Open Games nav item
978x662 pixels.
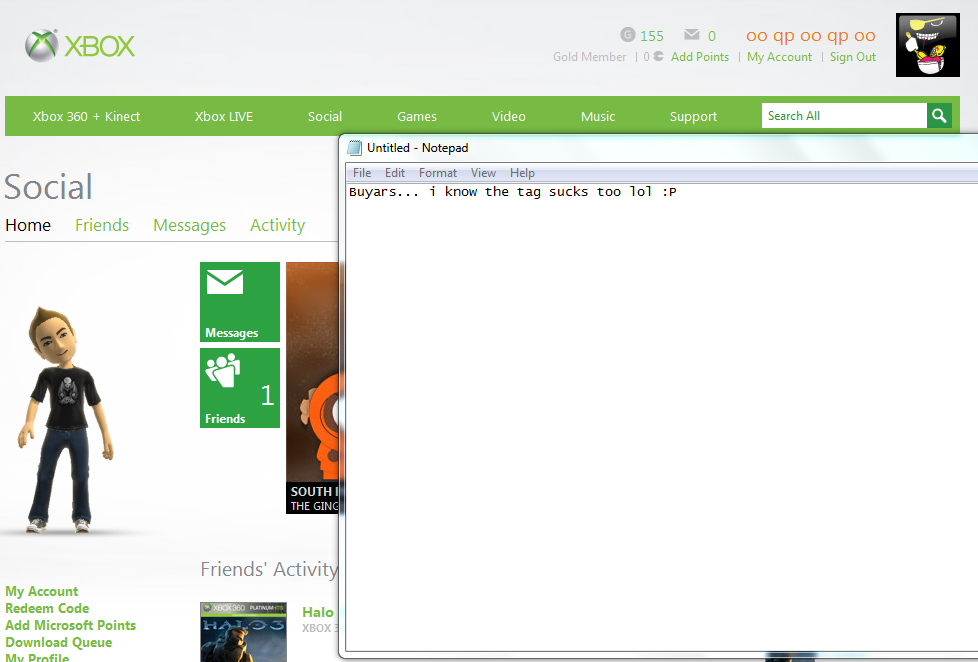(x=417, y=116)
